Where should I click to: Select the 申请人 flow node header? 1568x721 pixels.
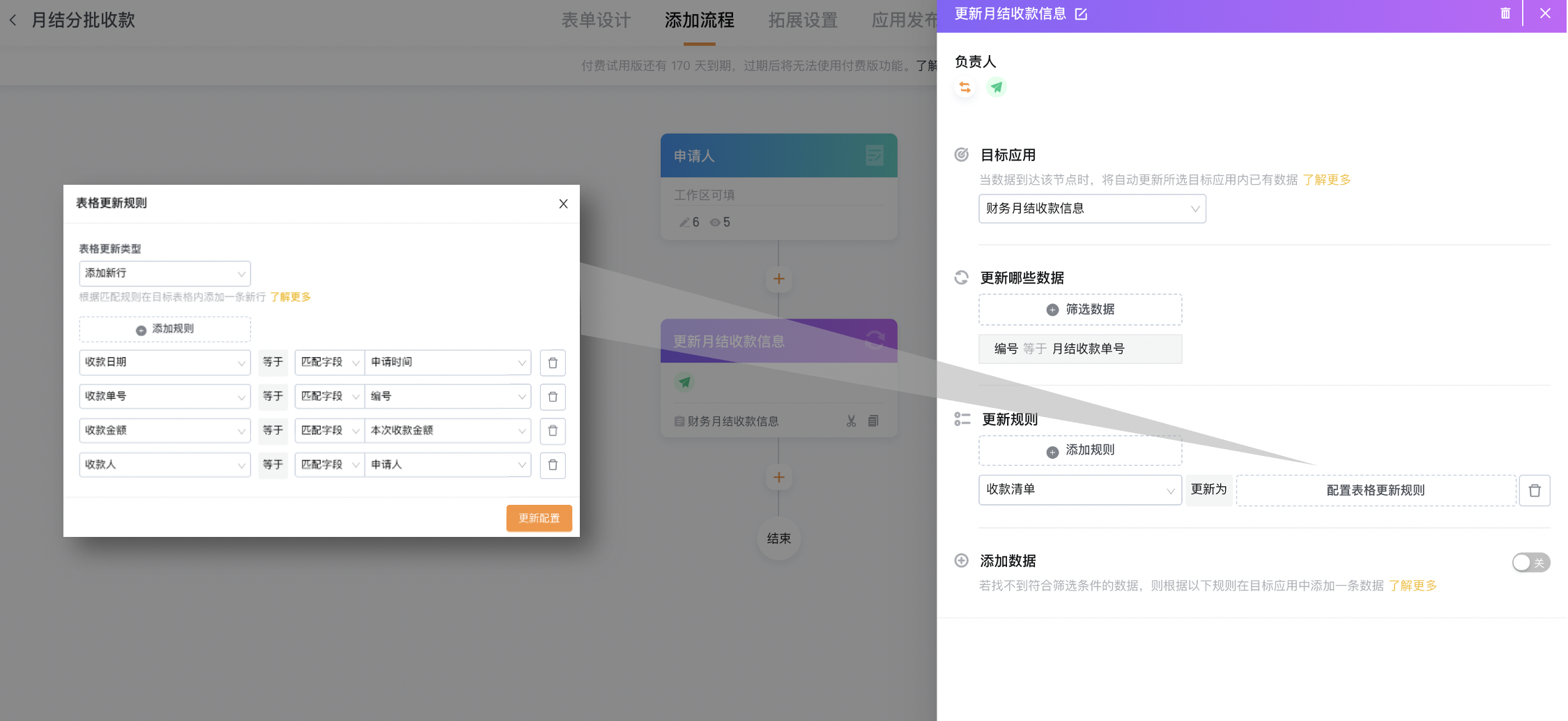[778, 155]
